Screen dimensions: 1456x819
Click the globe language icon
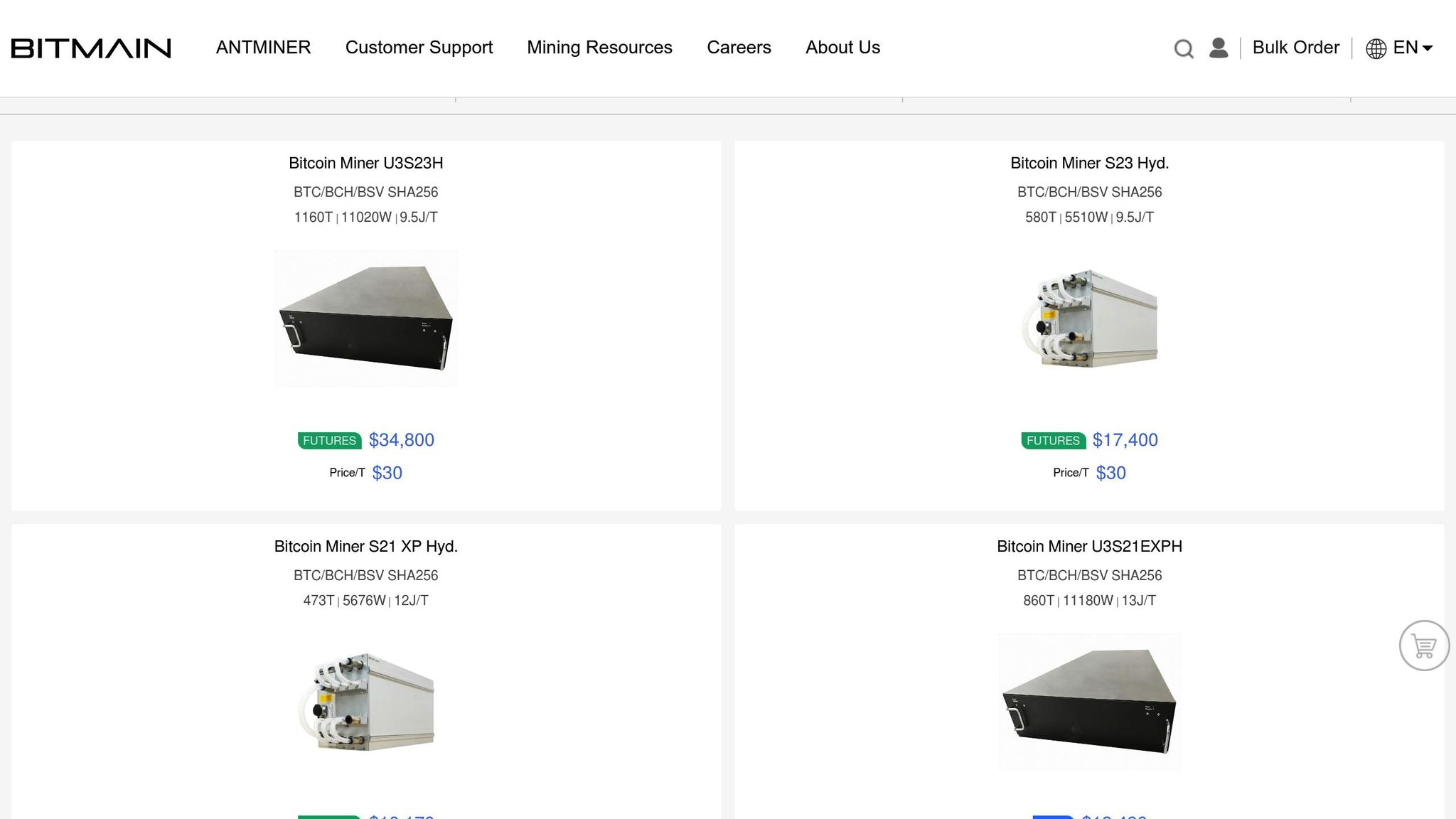pos(1376,48)
